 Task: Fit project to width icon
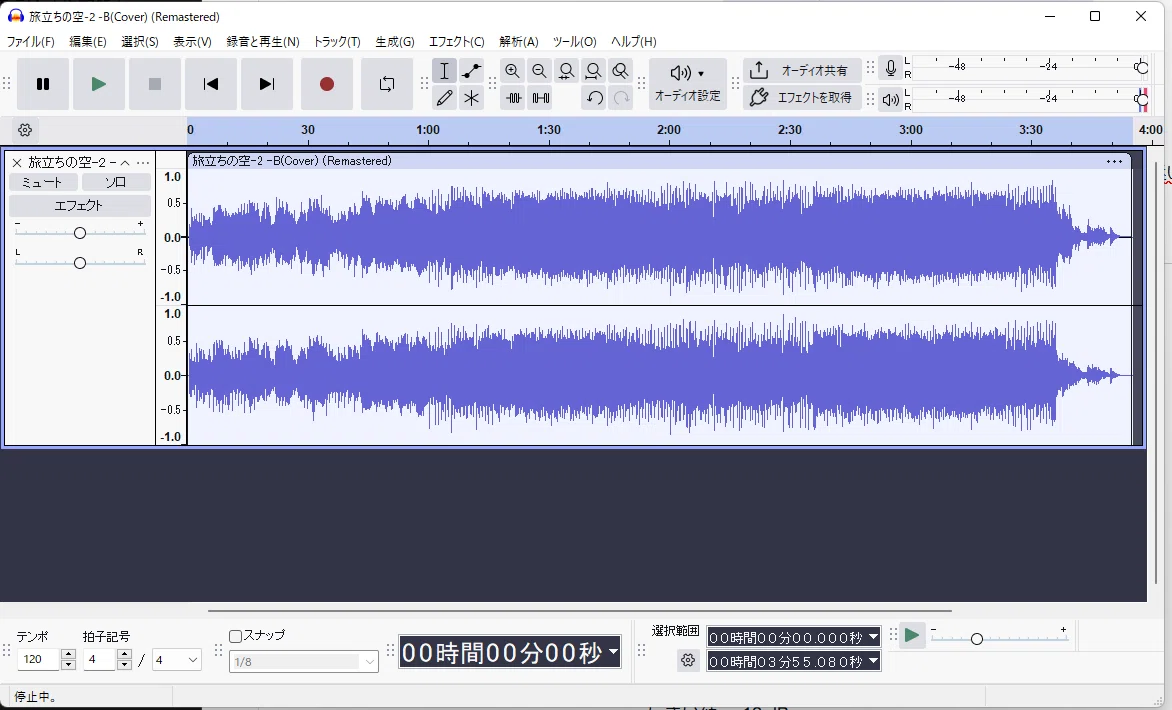coord(593,71)
